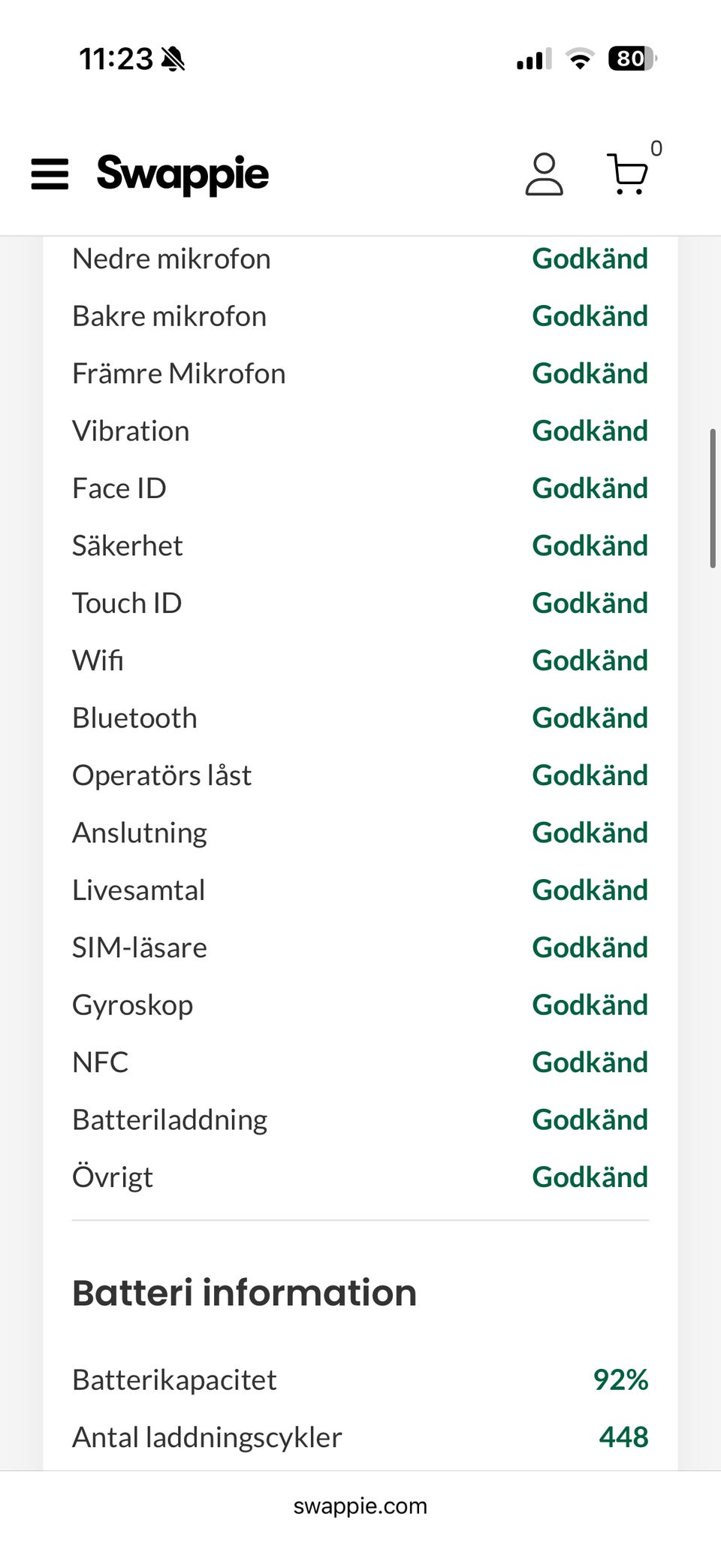Select the Touch ID row label
Image resolution: width=721 pixels, height=1568 pixels.
coord(127,603)
